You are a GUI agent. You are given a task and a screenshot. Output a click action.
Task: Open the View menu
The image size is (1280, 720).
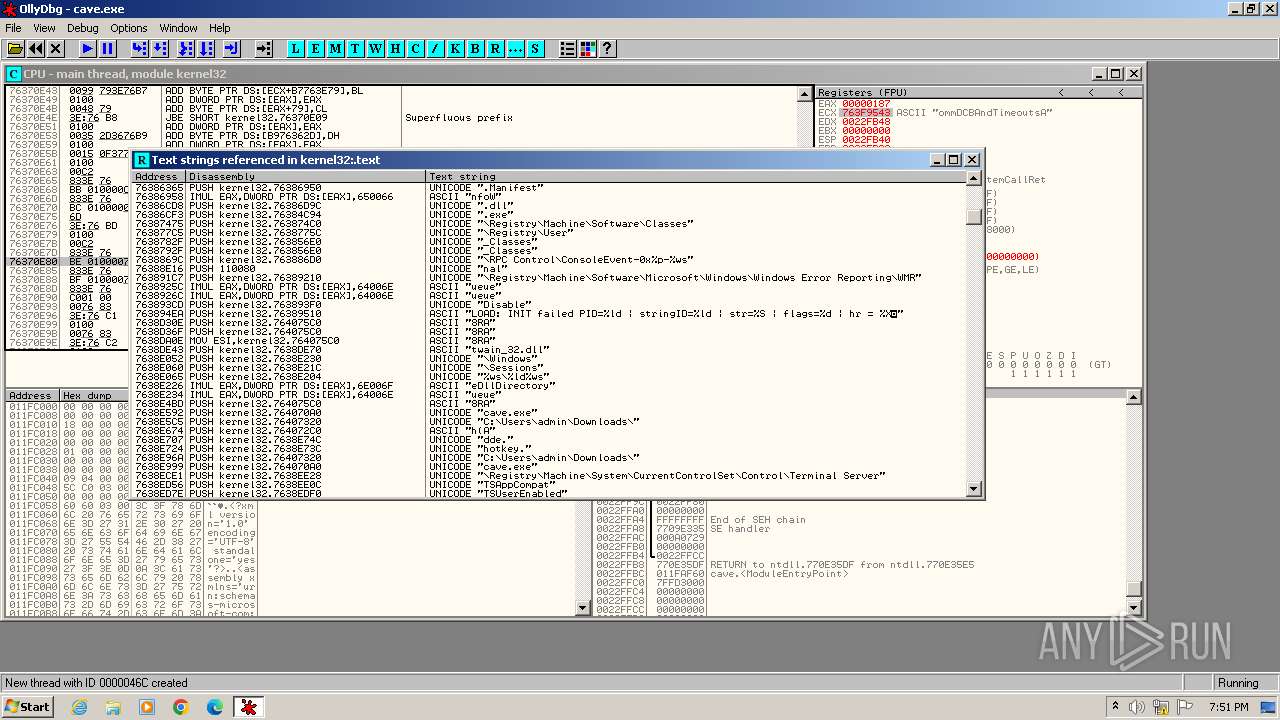point(44,28)
